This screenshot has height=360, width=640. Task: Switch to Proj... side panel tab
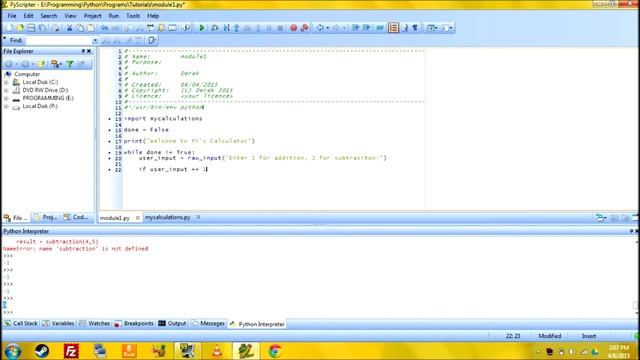[x=46, y=218]
